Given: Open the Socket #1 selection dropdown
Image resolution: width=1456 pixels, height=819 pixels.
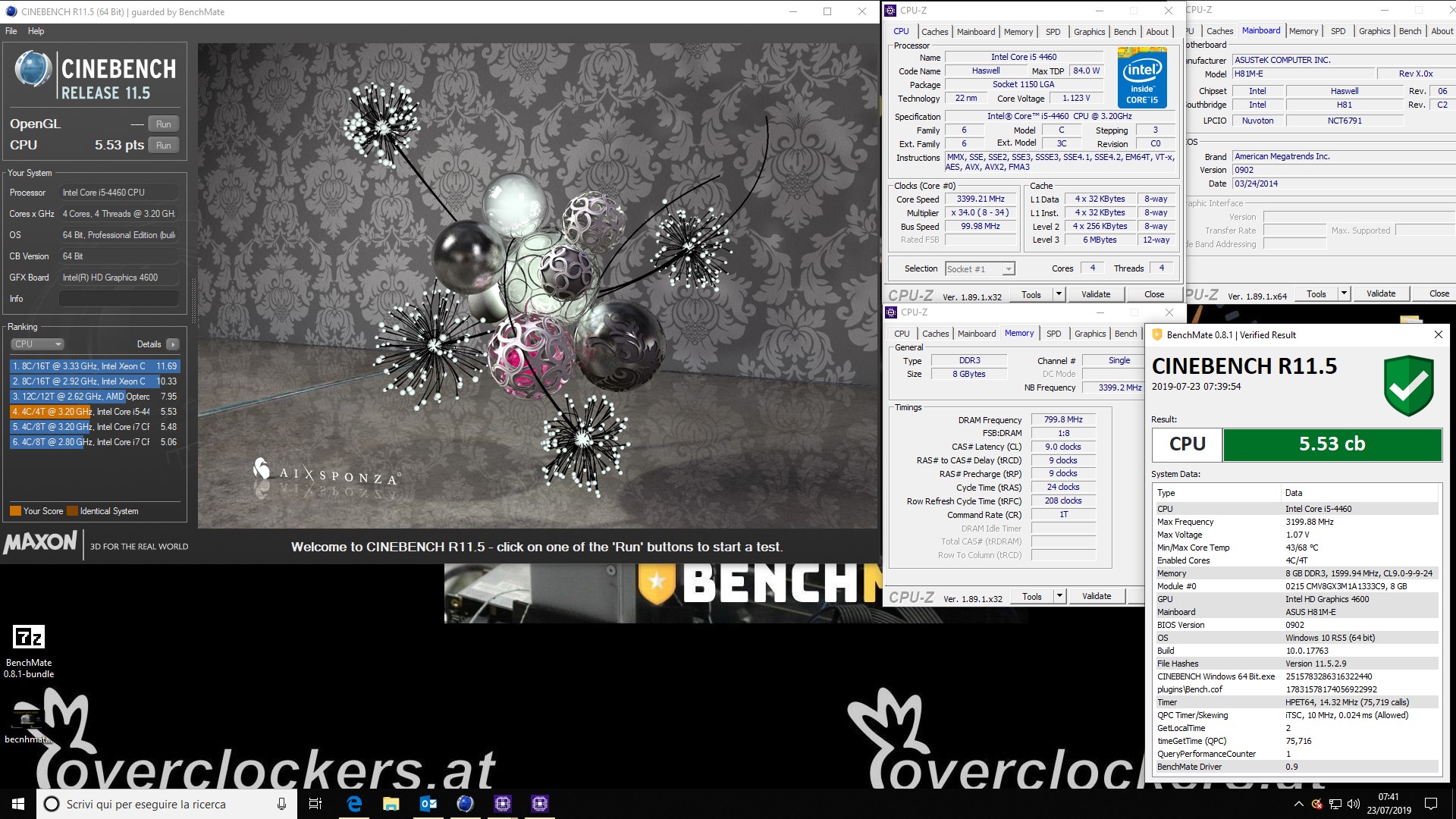Looking at the screenshot, I should pyautogui.click(x=980, y=269).
